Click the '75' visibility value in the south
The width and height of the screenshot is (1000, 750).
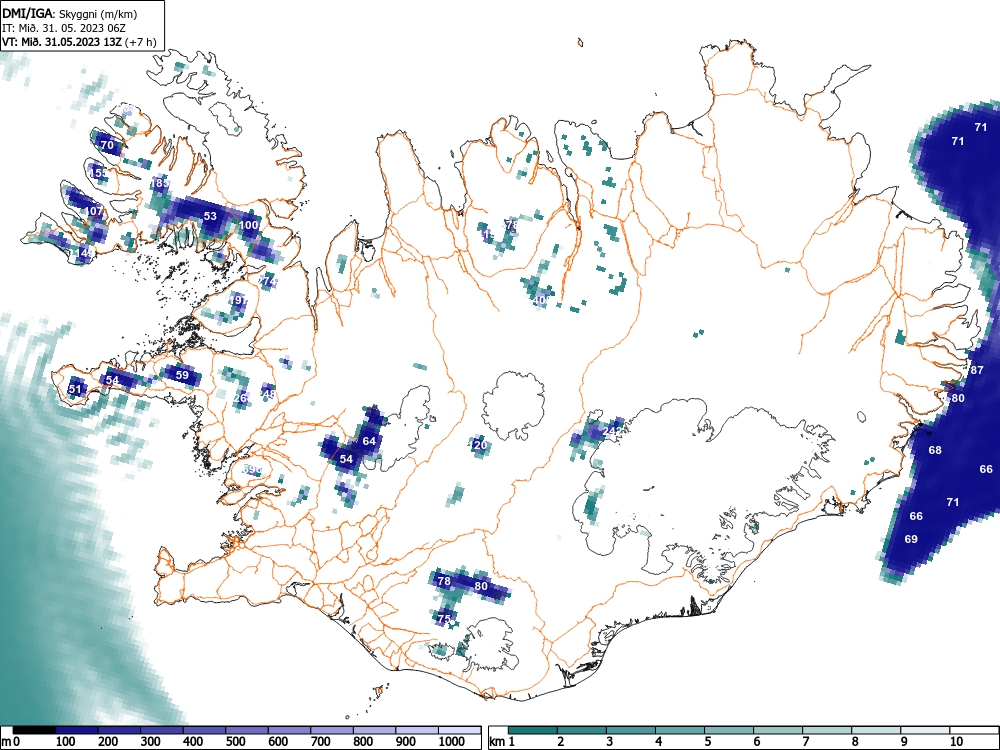point(444,619)
